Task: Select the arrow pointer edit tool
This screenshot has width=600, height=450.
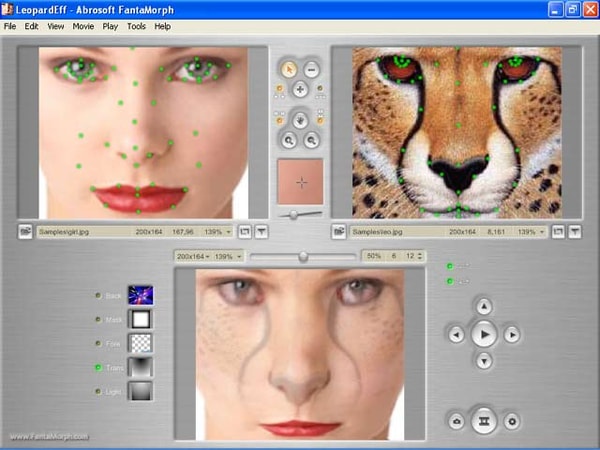Action: (289, 69)
